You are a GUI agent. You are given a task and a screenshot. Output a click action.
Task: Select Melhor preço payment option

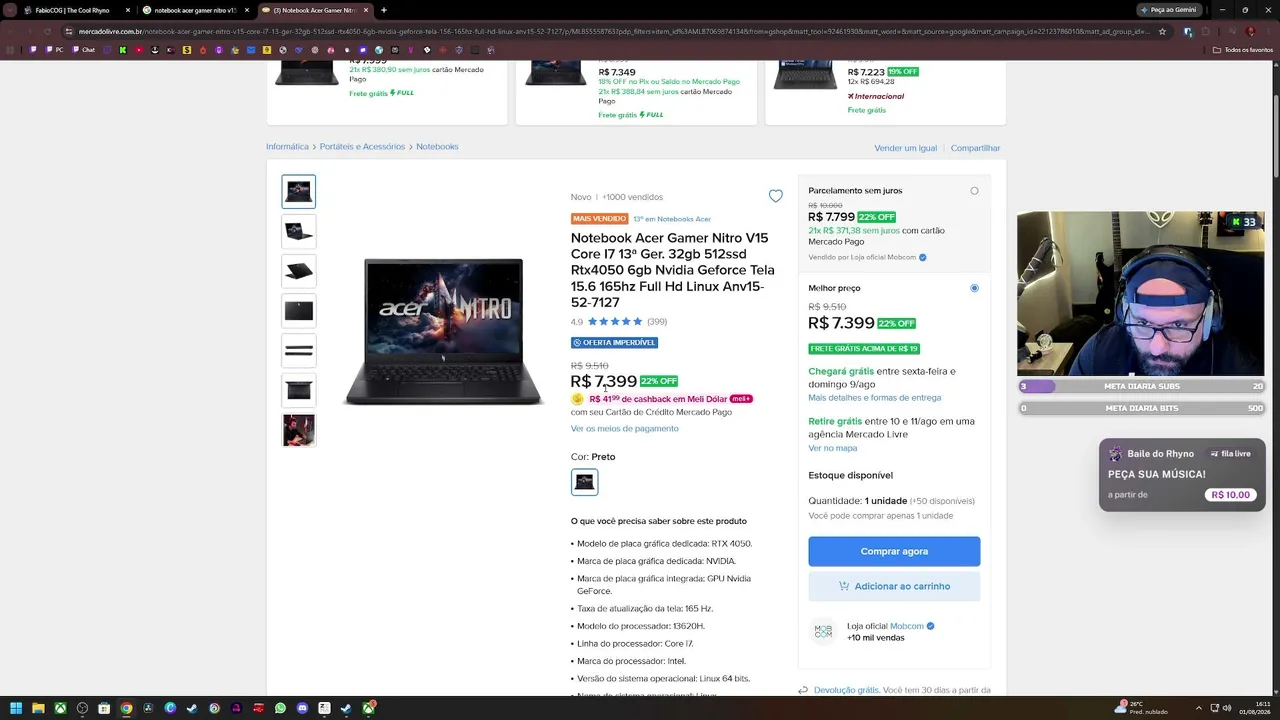click(974, 288)
